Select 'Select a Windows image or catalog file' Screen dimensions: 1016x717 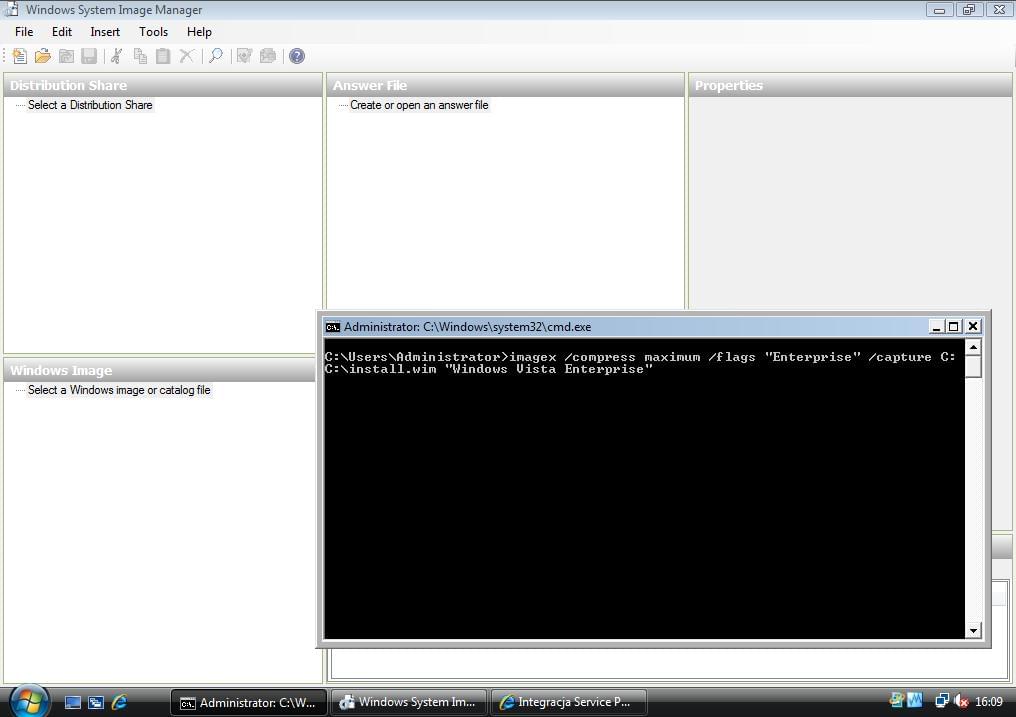pos(119,390)
